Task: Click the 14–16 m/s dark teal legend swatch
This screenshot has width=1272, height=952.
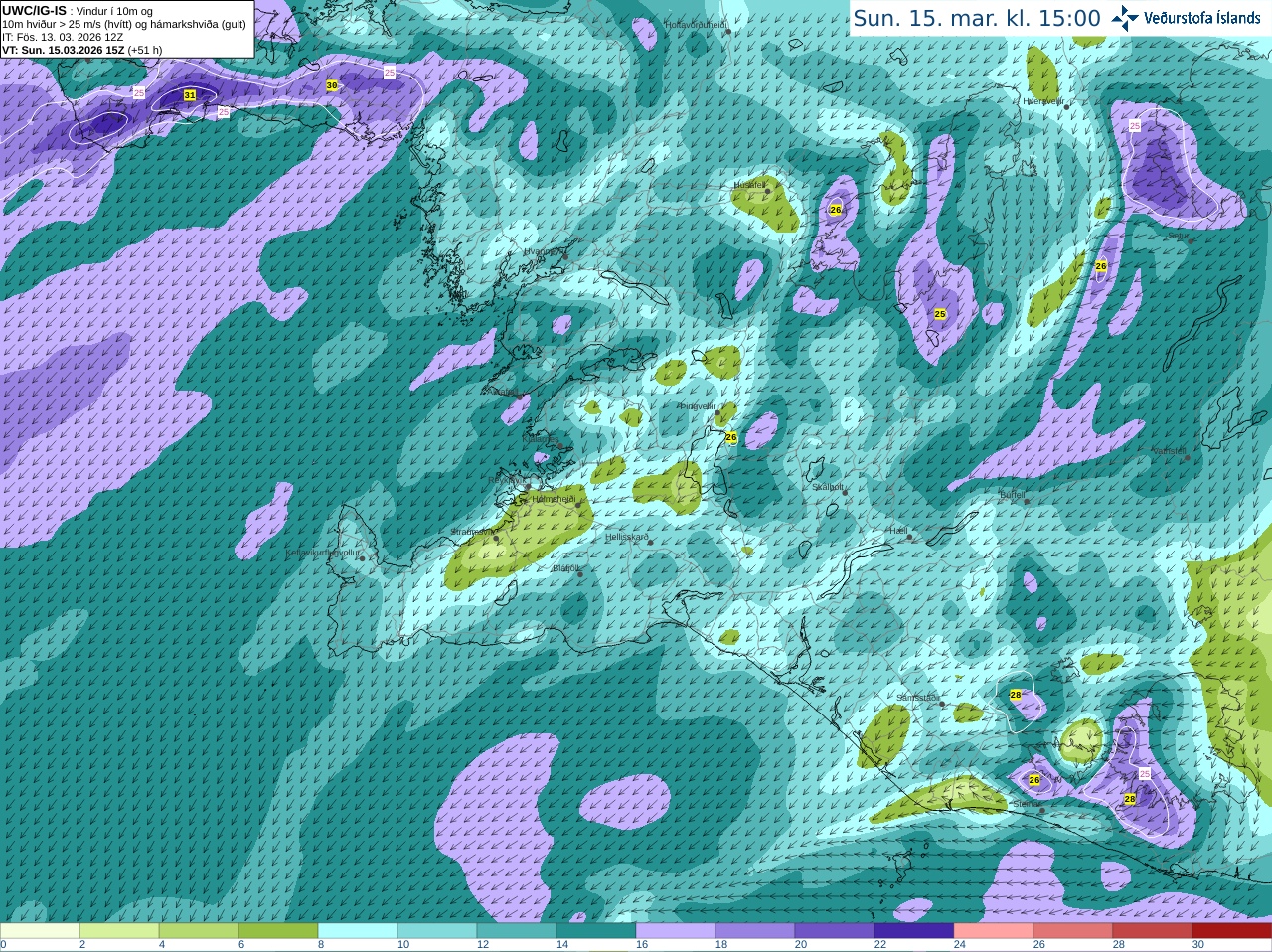Action: [x=596, y=930]
